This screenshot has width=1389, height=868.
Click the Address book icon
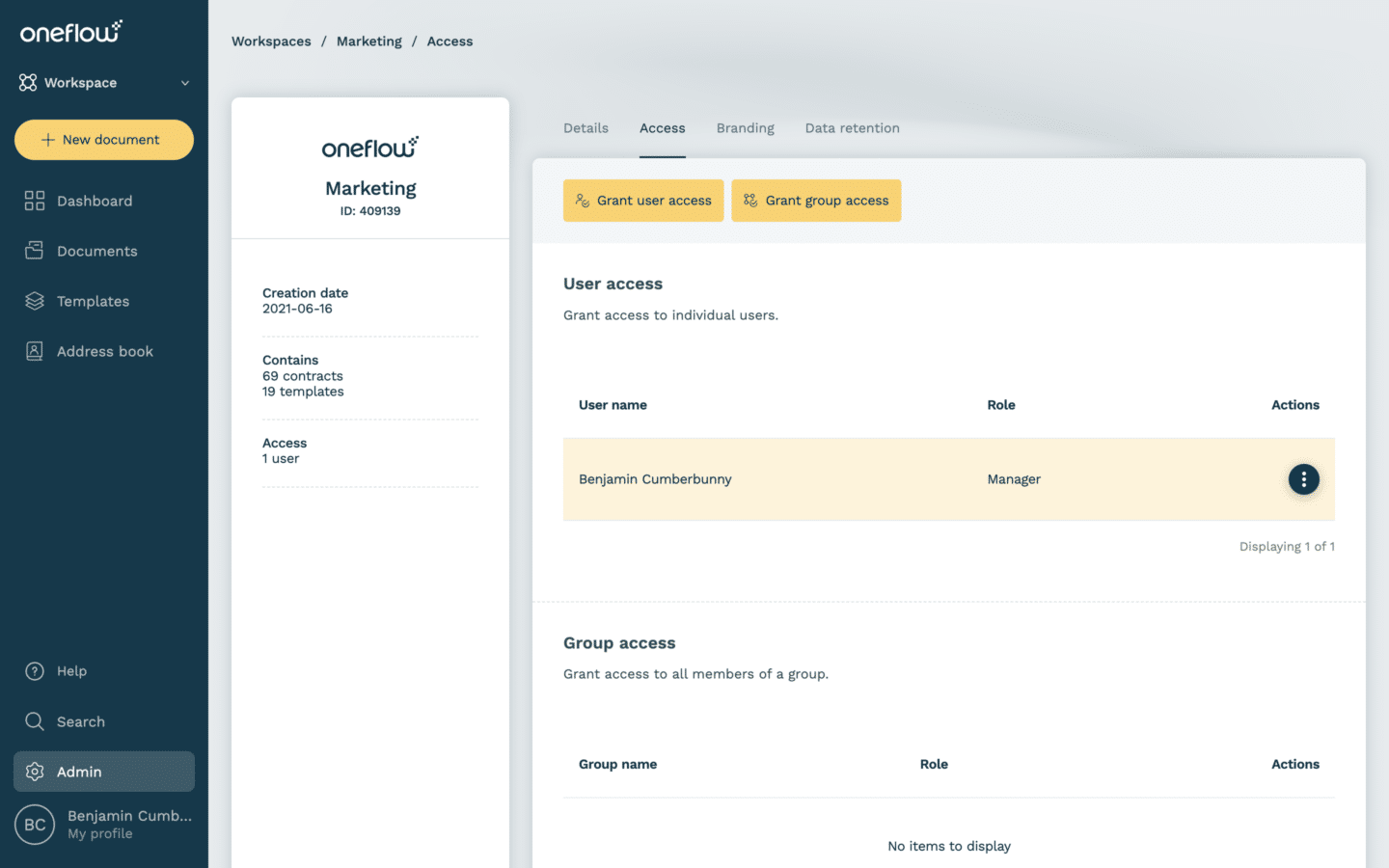[x=35, y=351]
